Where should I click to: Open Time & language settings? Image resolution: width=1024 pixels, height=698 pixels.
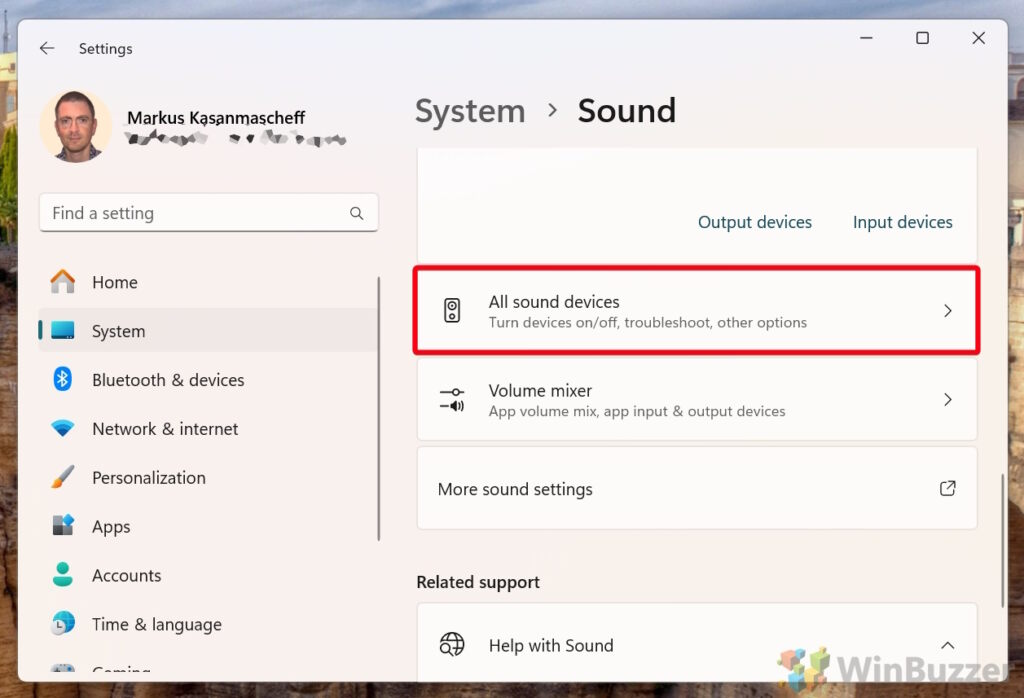coord(156,624)
